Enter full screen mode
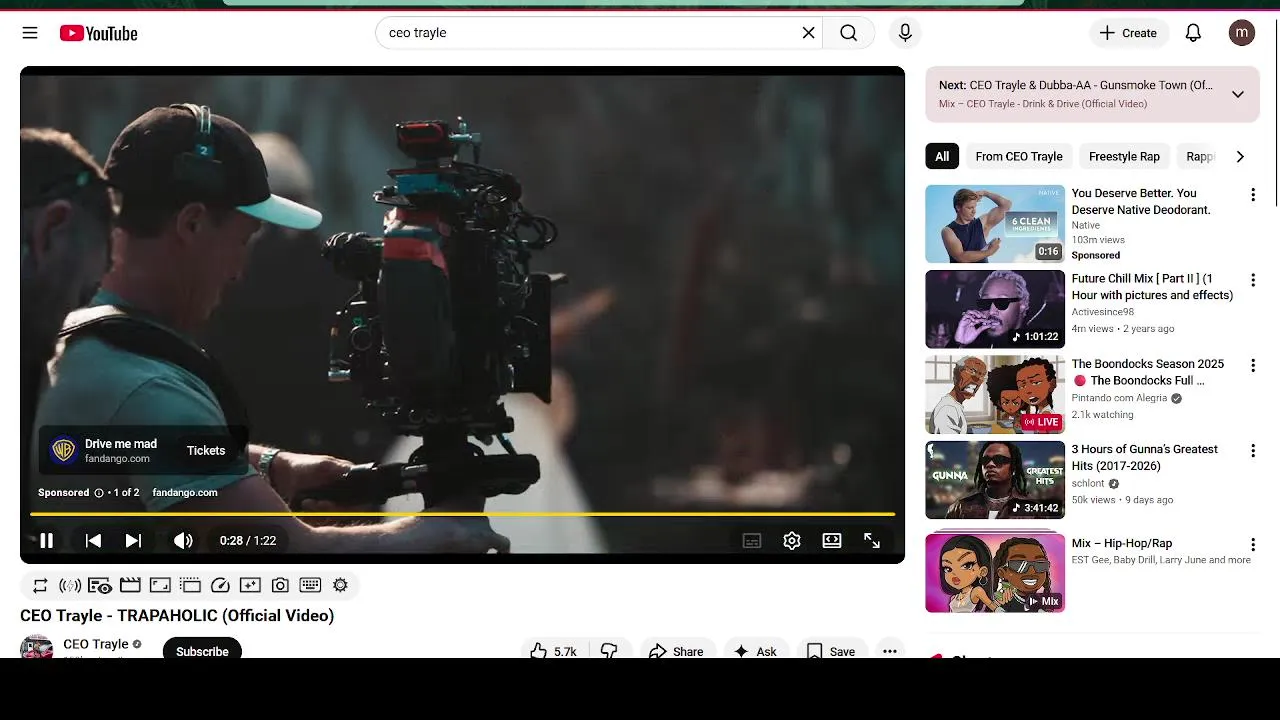The width and height of the screenshot is (1280, 720). tap(872, 540)
